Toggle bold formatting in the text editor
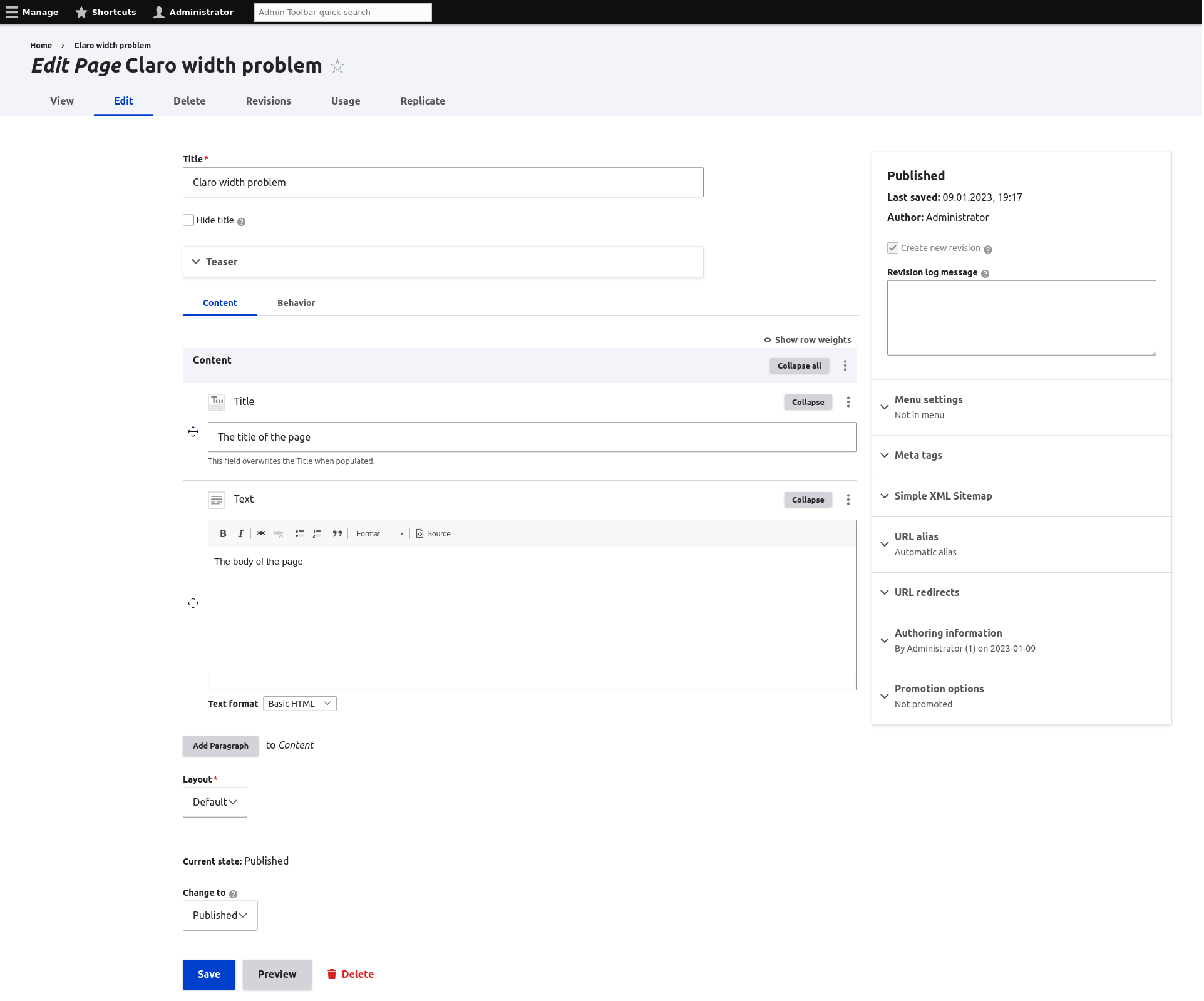Image resolution: width=1204 pixels, height=1001 pixels. coord(223,533)
